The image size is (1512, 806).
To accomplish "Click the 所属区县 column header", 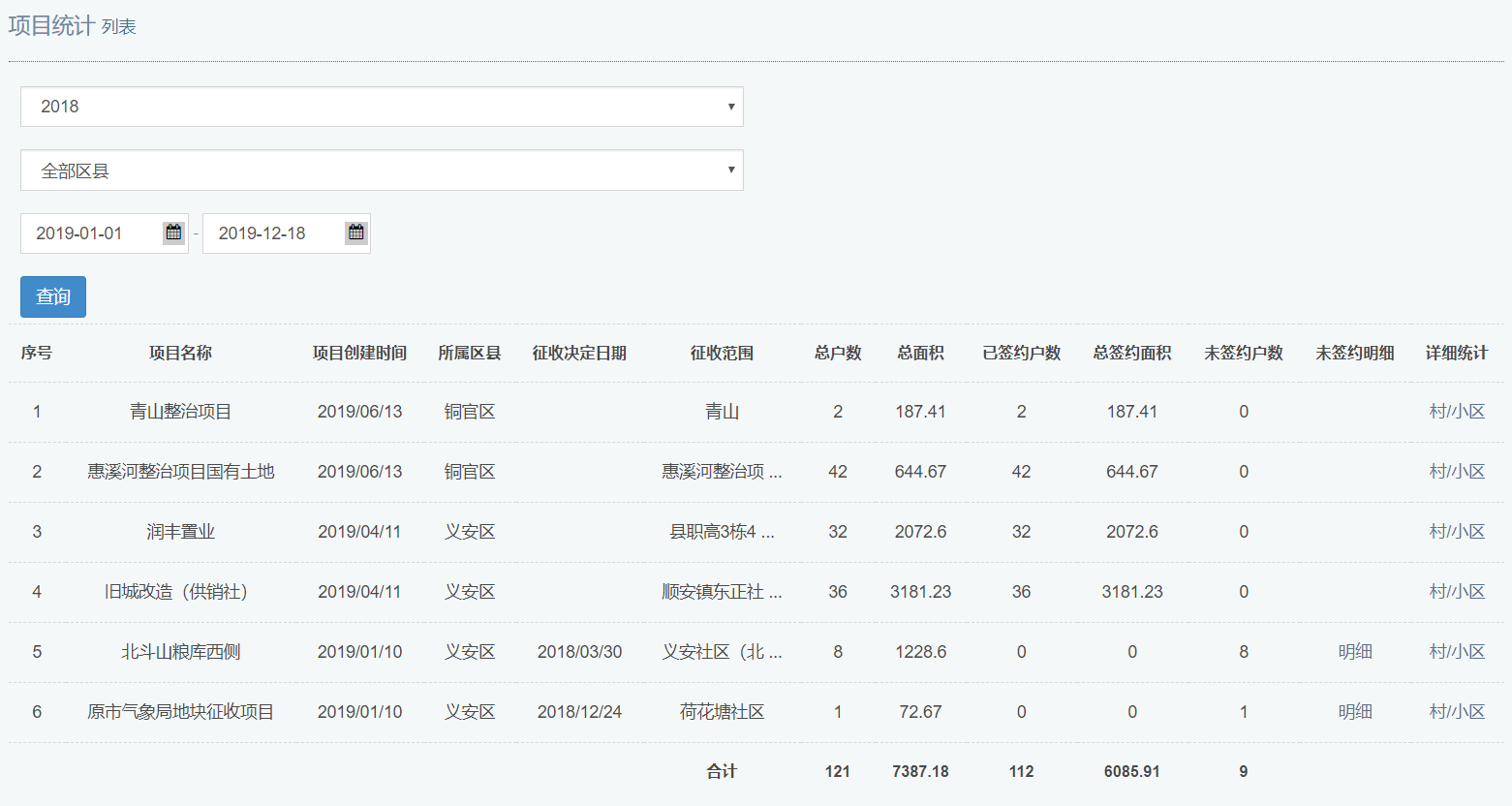I will coord(470,353).
